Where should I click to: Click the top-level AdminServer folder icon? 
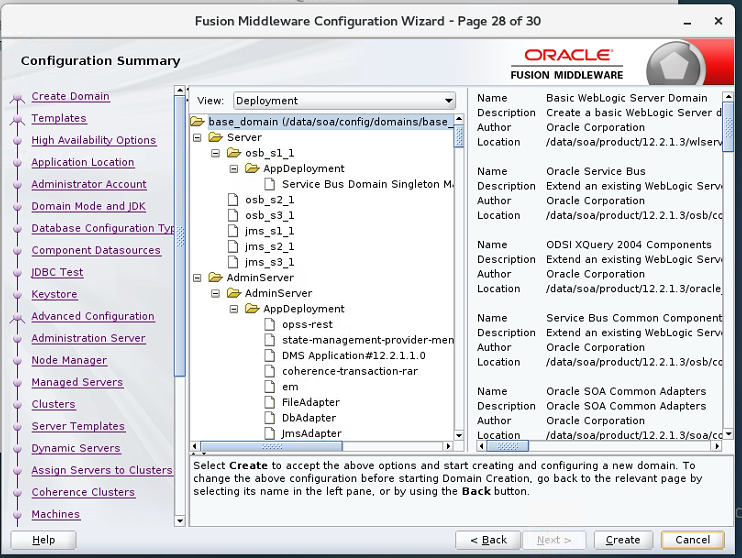pos(215,277)
